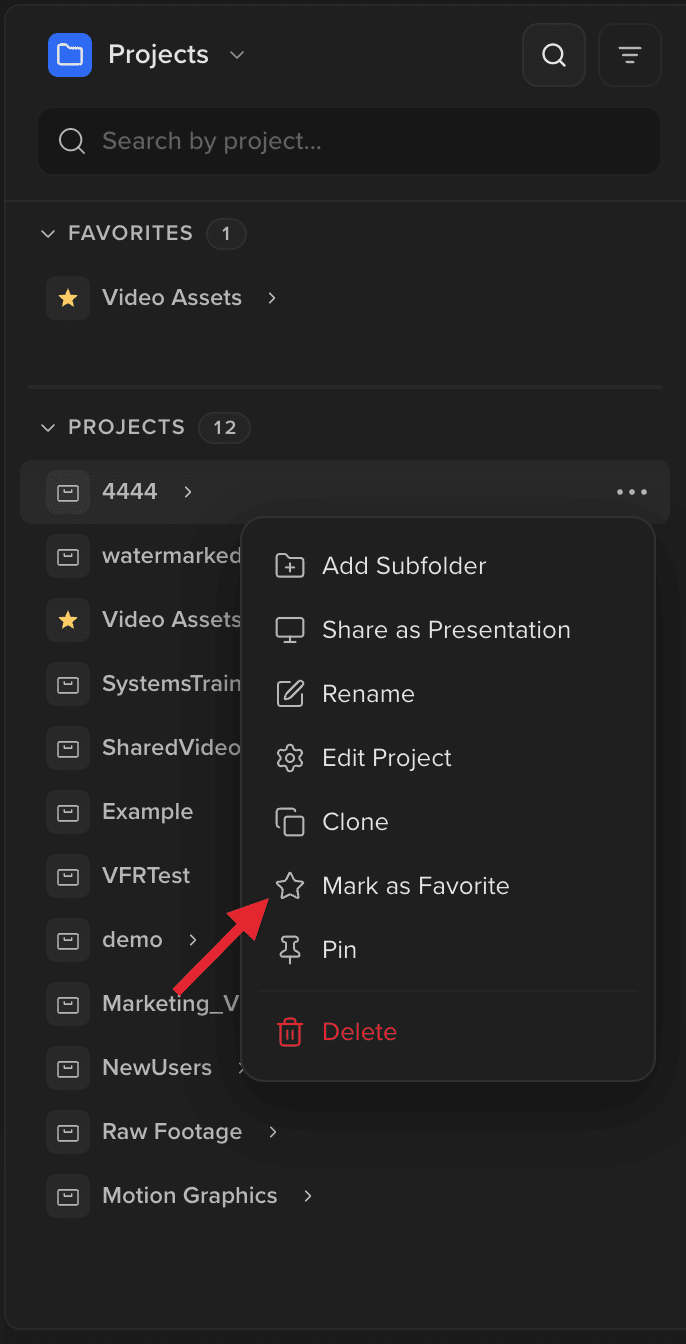Open search with the magnifier button
The height and width of the screenshot is (1344, 686).
click(x=554, y=55)
